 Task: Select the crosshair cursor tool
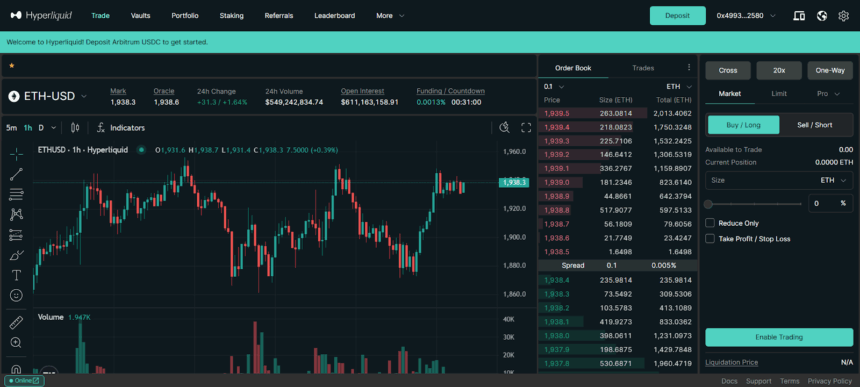click(16, 154)
